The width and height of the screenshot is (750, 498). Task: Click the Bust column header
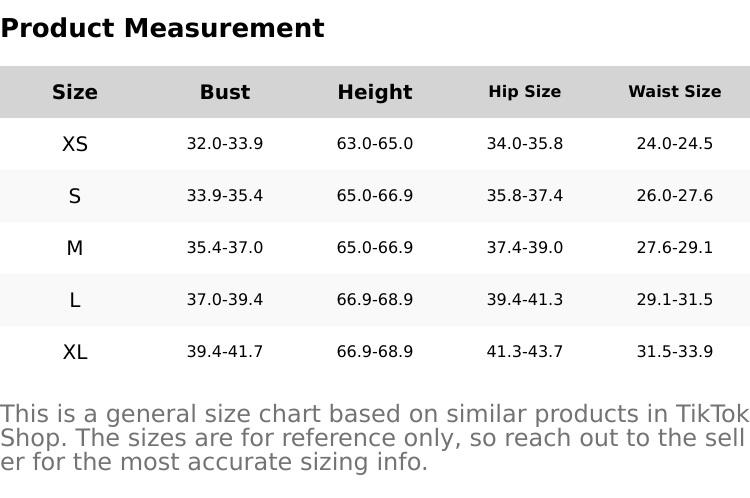225,92
